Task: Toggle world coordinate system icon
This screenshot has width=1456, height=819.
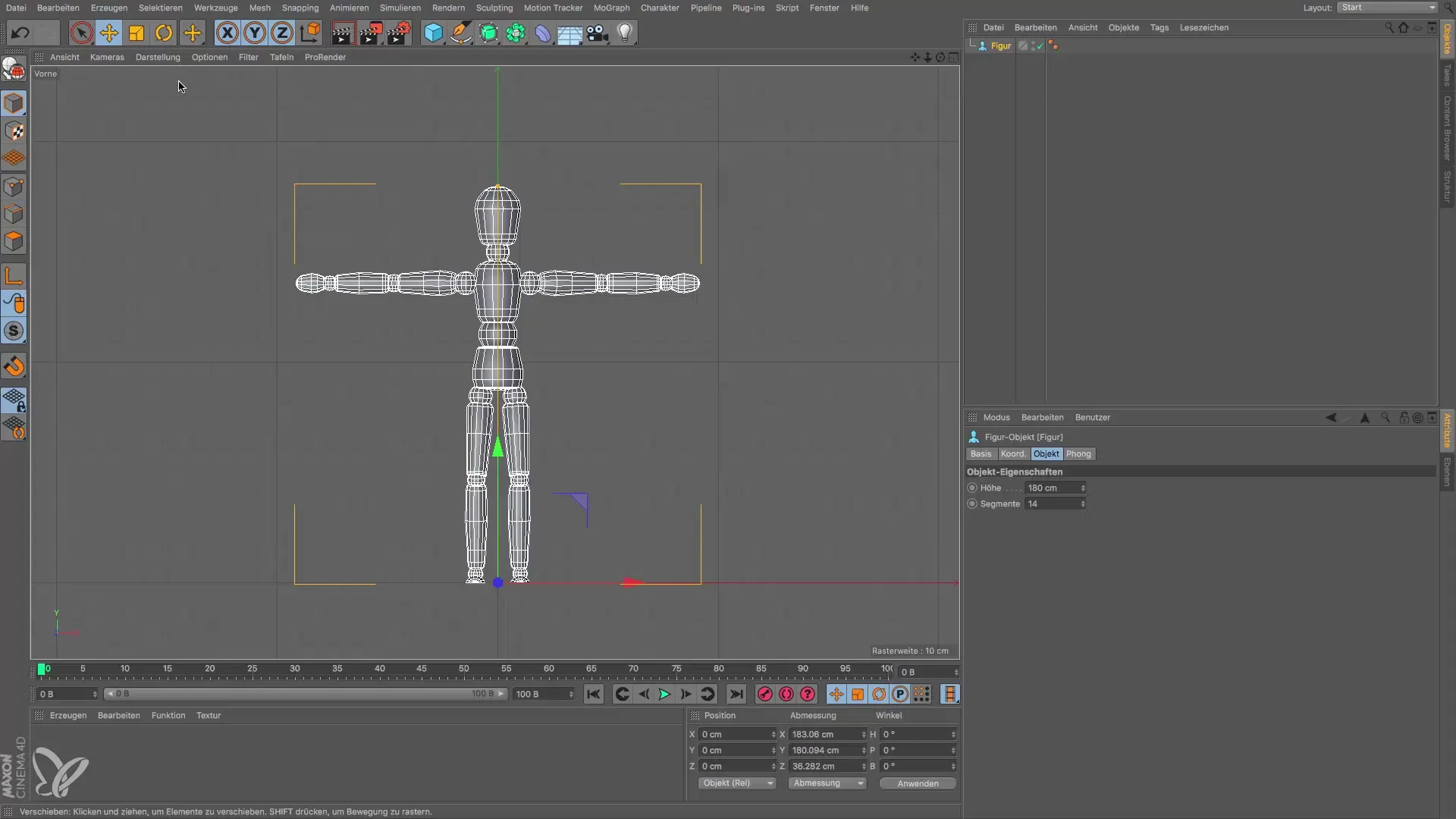Action: pyautogui.click(x=310, y=33)
